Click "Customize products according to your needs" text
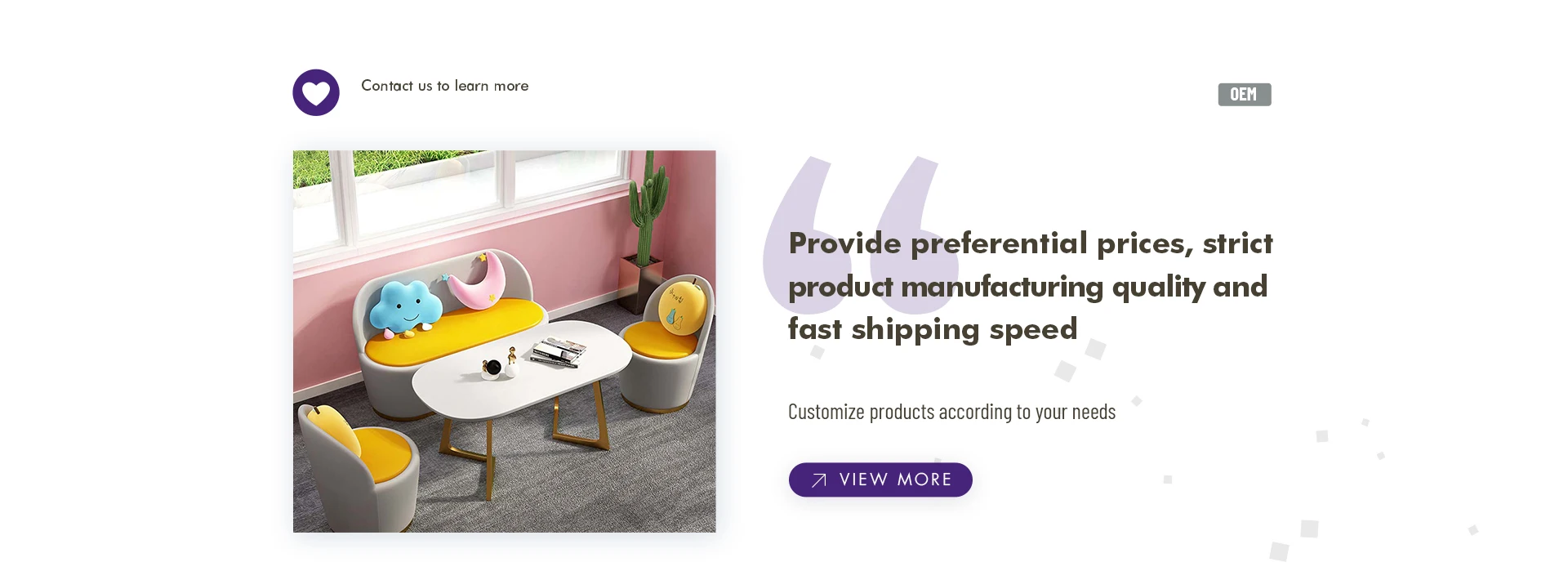The image size is (1568, 580). click(x=951, y=412)
